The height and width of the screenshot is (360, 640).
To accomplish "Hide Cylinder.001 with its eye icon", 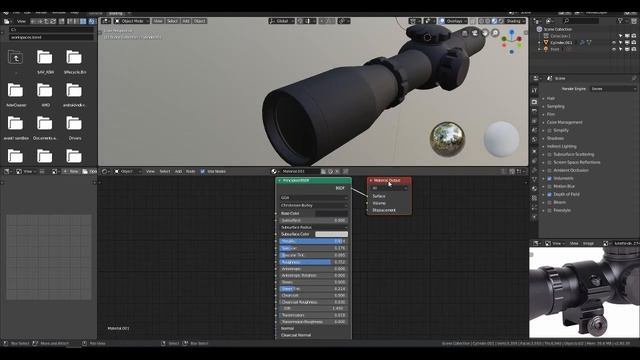I will [x=614, y=42].
